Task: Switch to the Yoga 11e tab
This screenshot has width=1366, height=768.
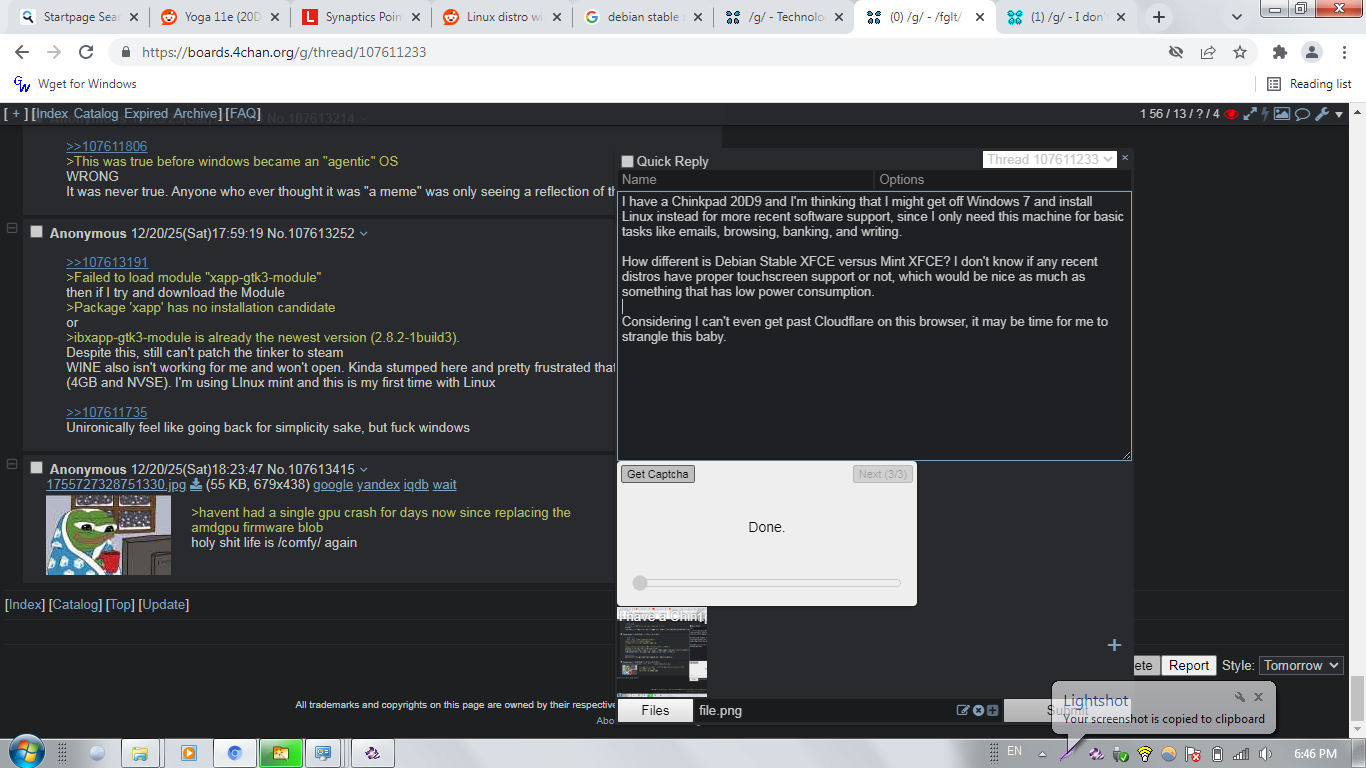Action: [x=221, y=17]
